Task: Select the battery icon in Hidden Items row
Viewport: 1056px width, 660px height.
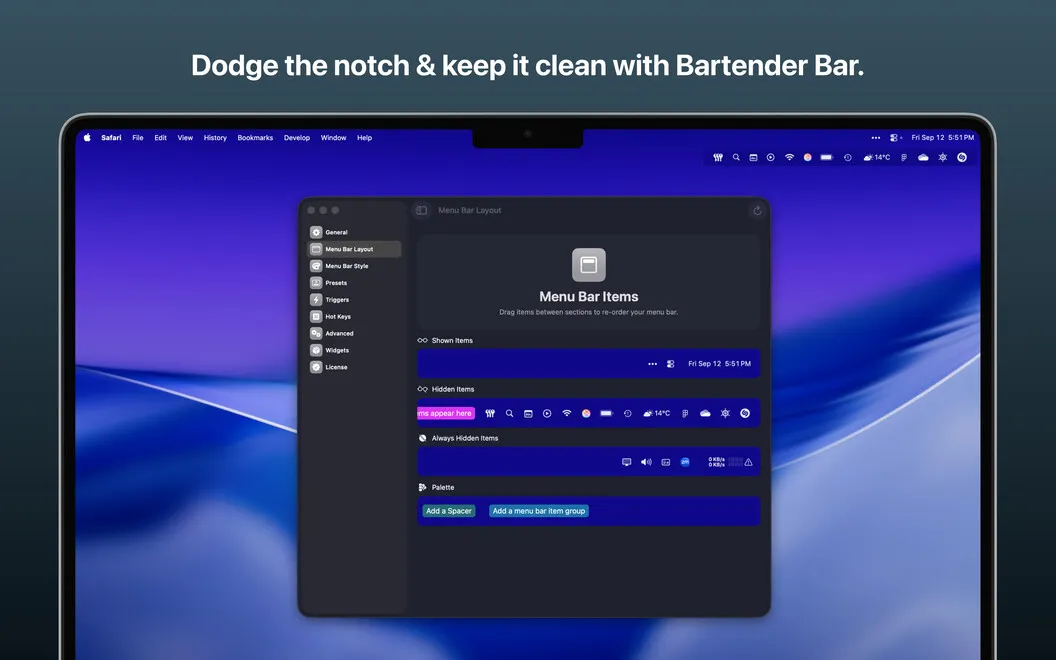Action: 607,414
